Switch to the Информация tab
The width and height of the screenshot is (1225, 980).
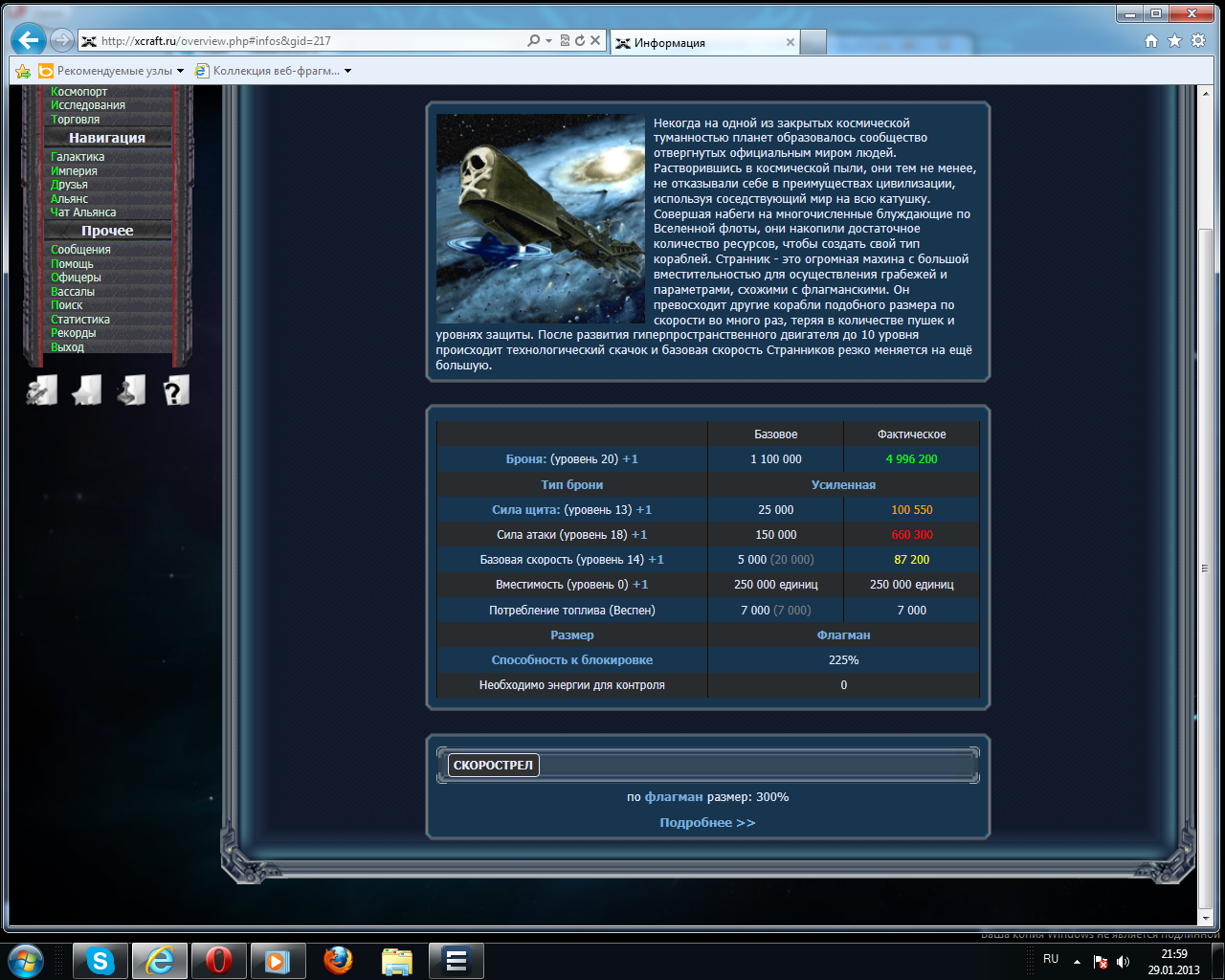click(703, 42)
